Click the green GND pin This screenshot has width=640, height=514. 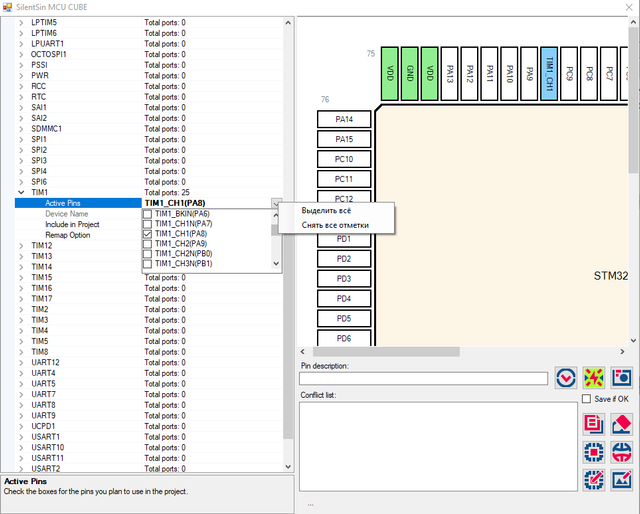point(410,73)
